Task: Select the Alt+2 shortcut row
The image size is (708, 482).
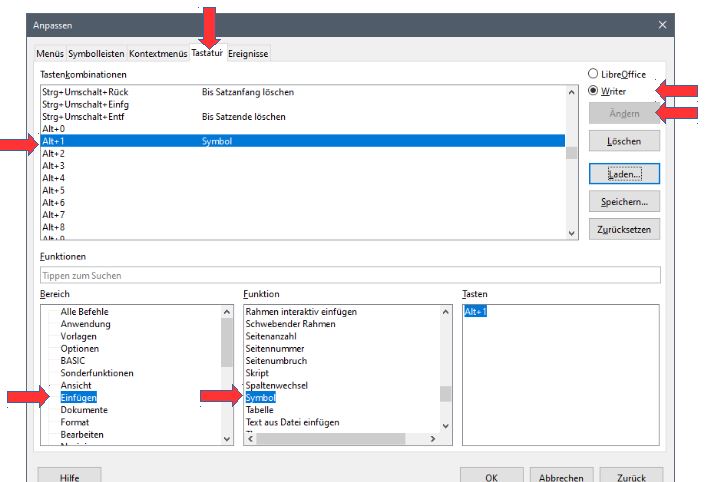Action: coord(303,154)
